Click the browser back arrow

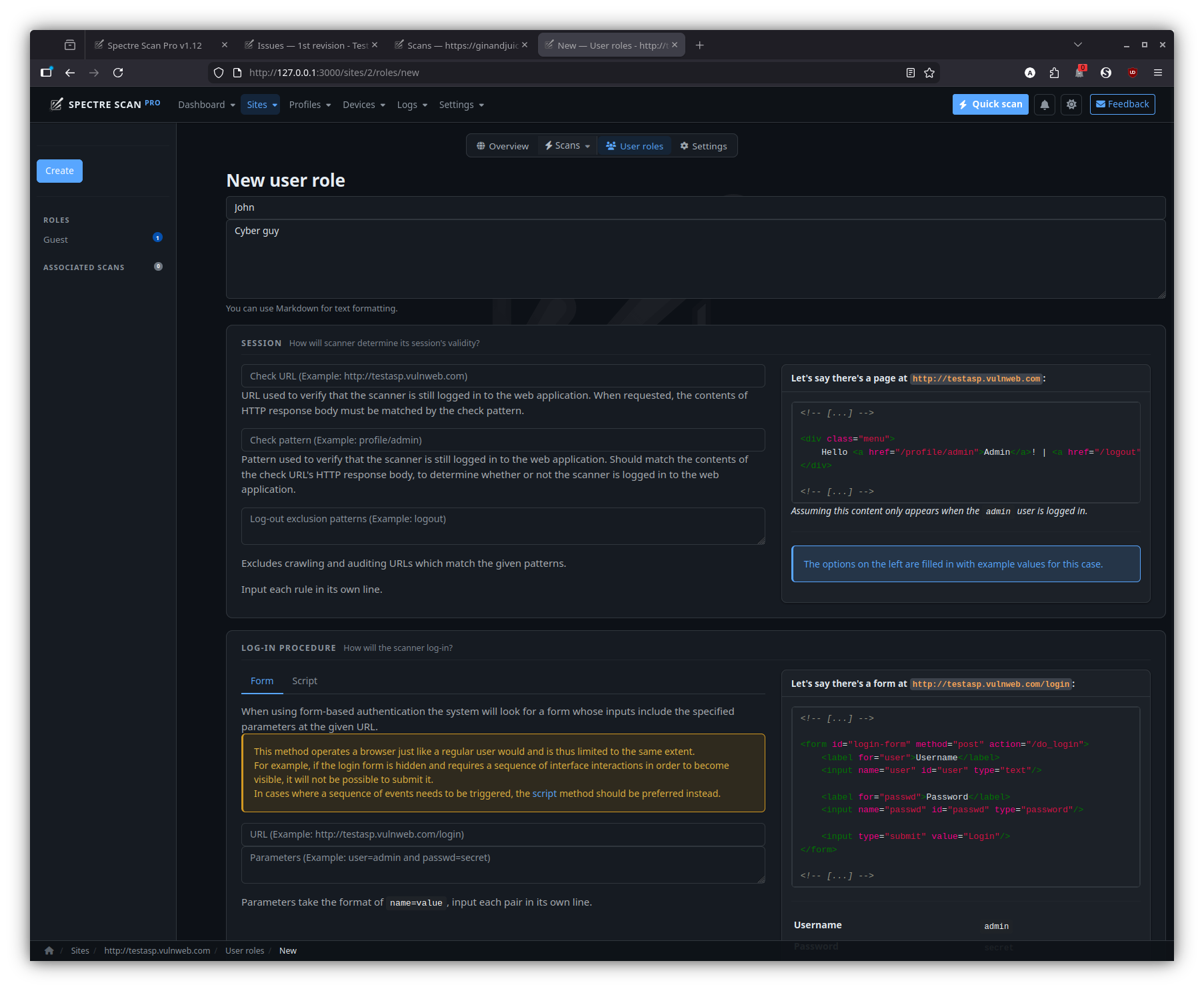tap(70, 73)
